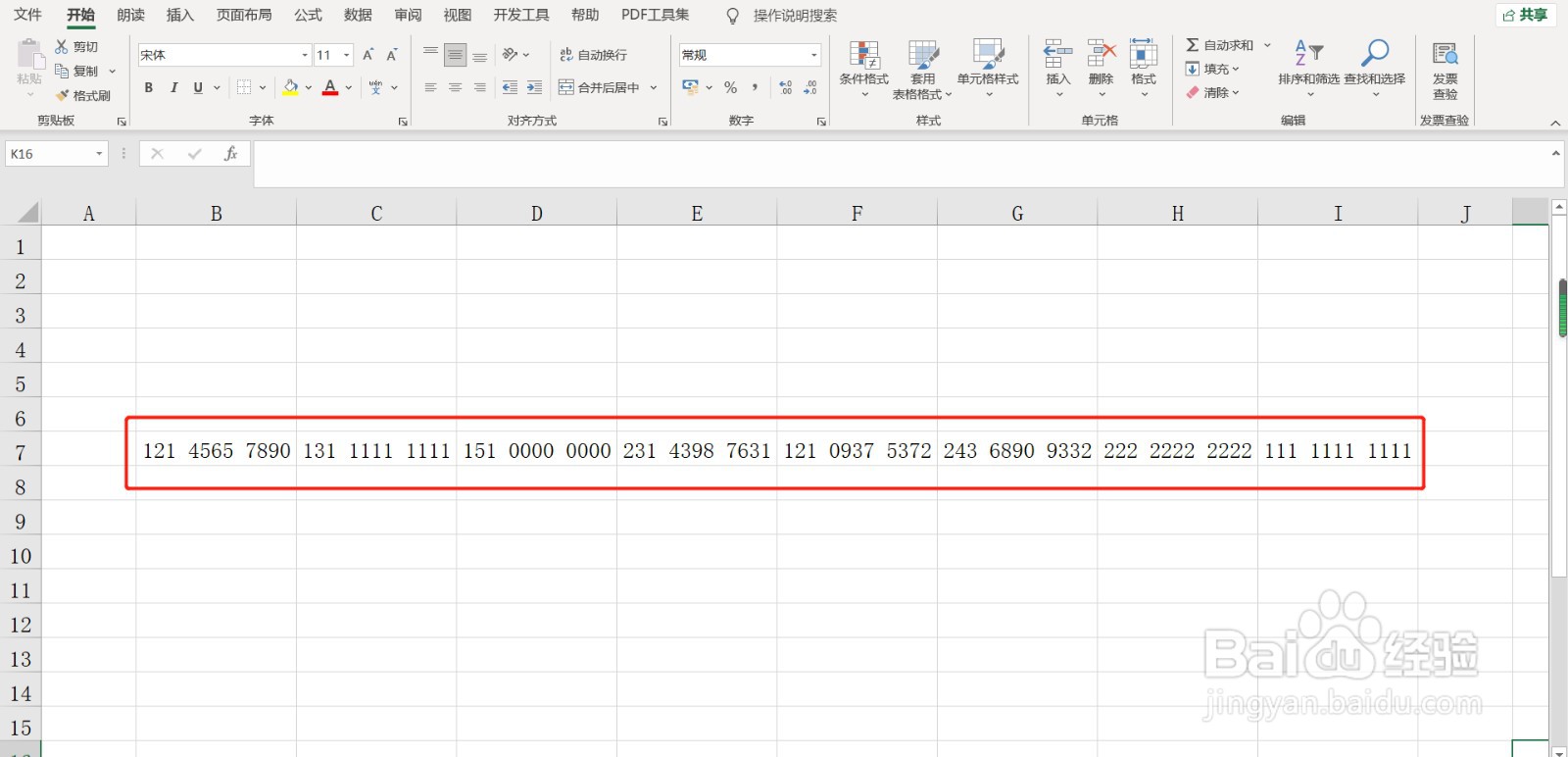
Task: Click the Insert Function fx icon
Action: tap(231, 154)
